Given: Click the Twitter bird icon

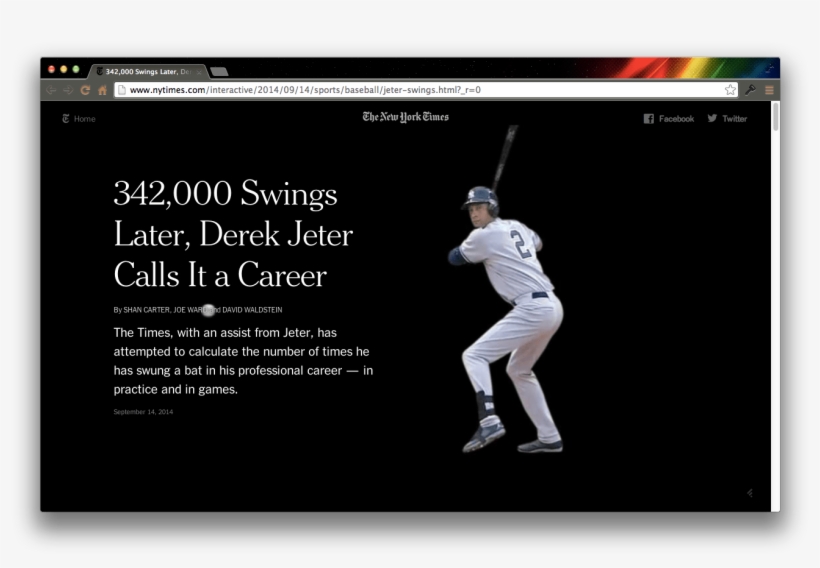Looking at the screenshot, I should (712, 118).
